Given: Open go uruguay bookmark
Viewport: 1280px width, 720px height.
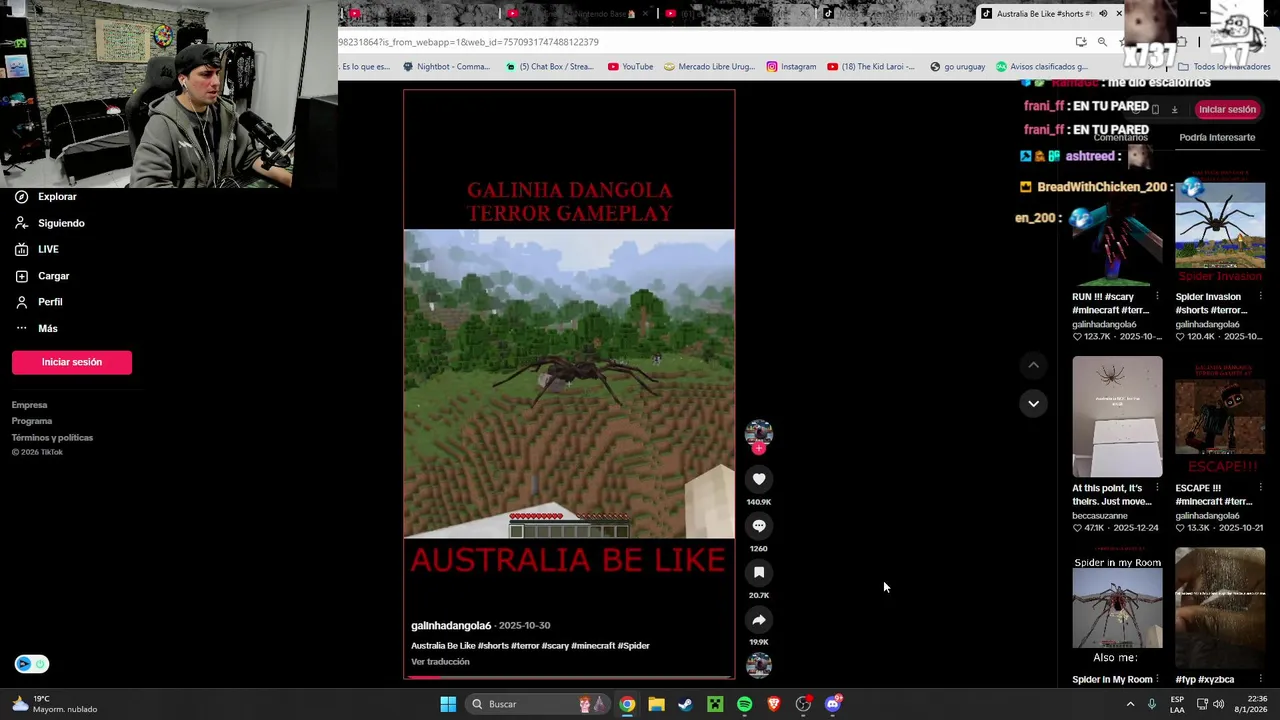Looking at the screenshot, I should pyautogui.click(x=957, y=67).
